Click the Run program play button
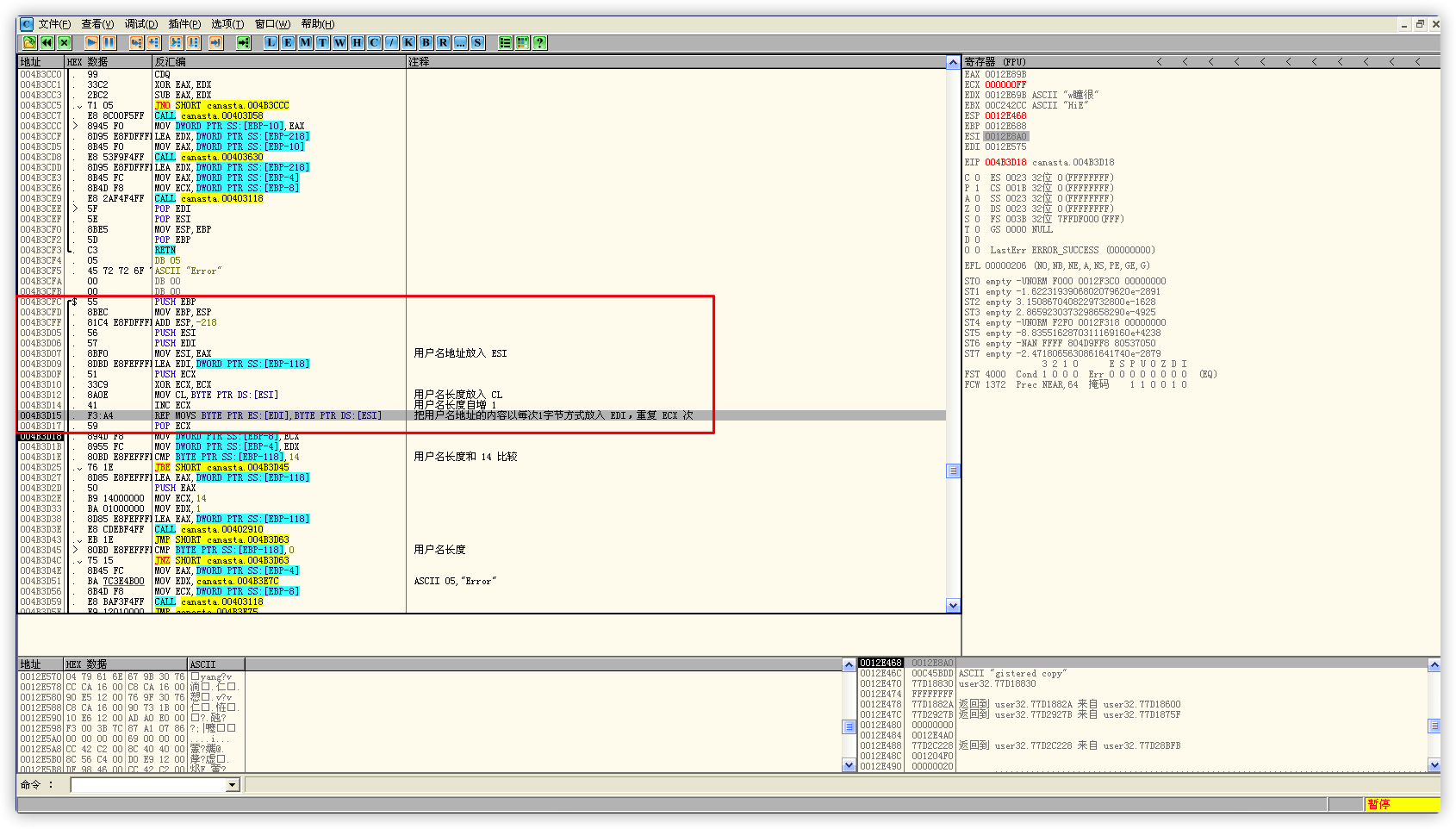This screenshot has width=1456, height=829. pyautogui.click(x=91, y=42)
